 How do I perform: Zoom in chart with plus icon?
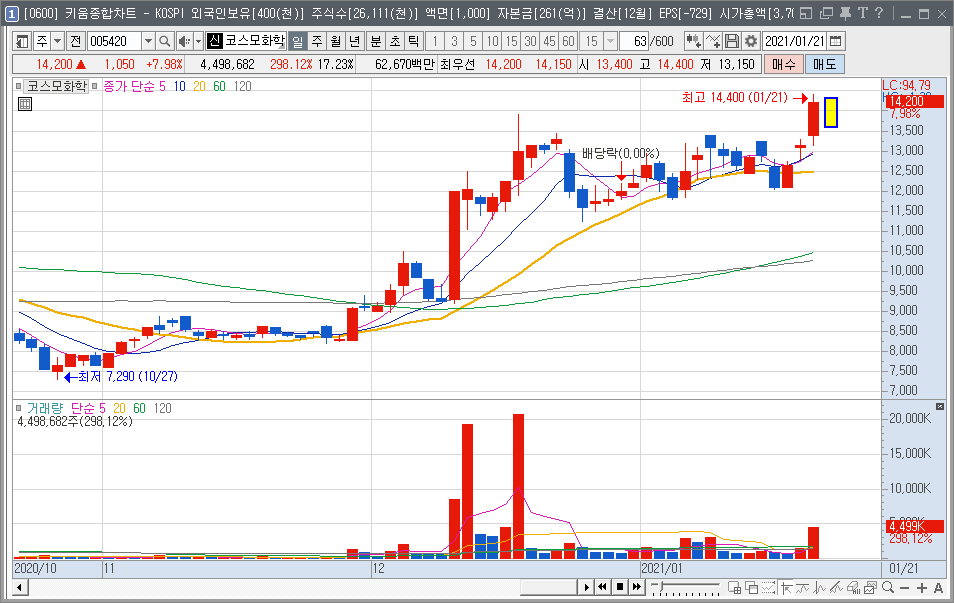point(922,587)
